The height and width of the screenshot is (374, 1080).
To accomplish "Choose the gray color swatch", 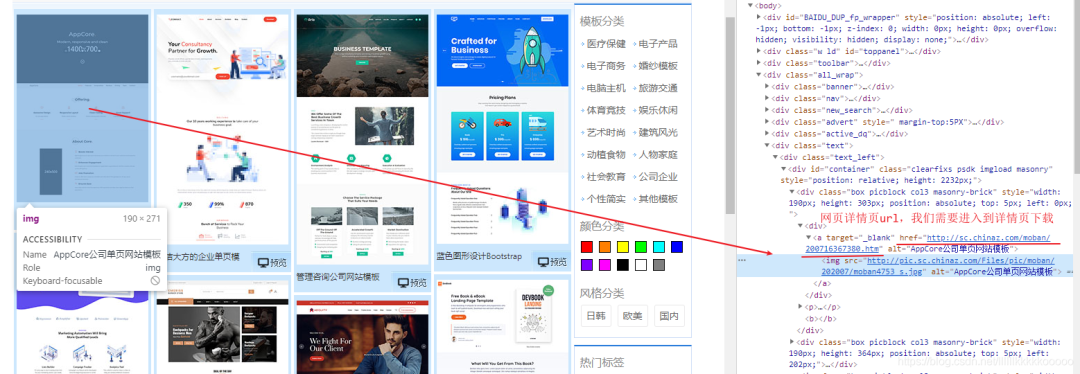I will click(x=658, y=264).
